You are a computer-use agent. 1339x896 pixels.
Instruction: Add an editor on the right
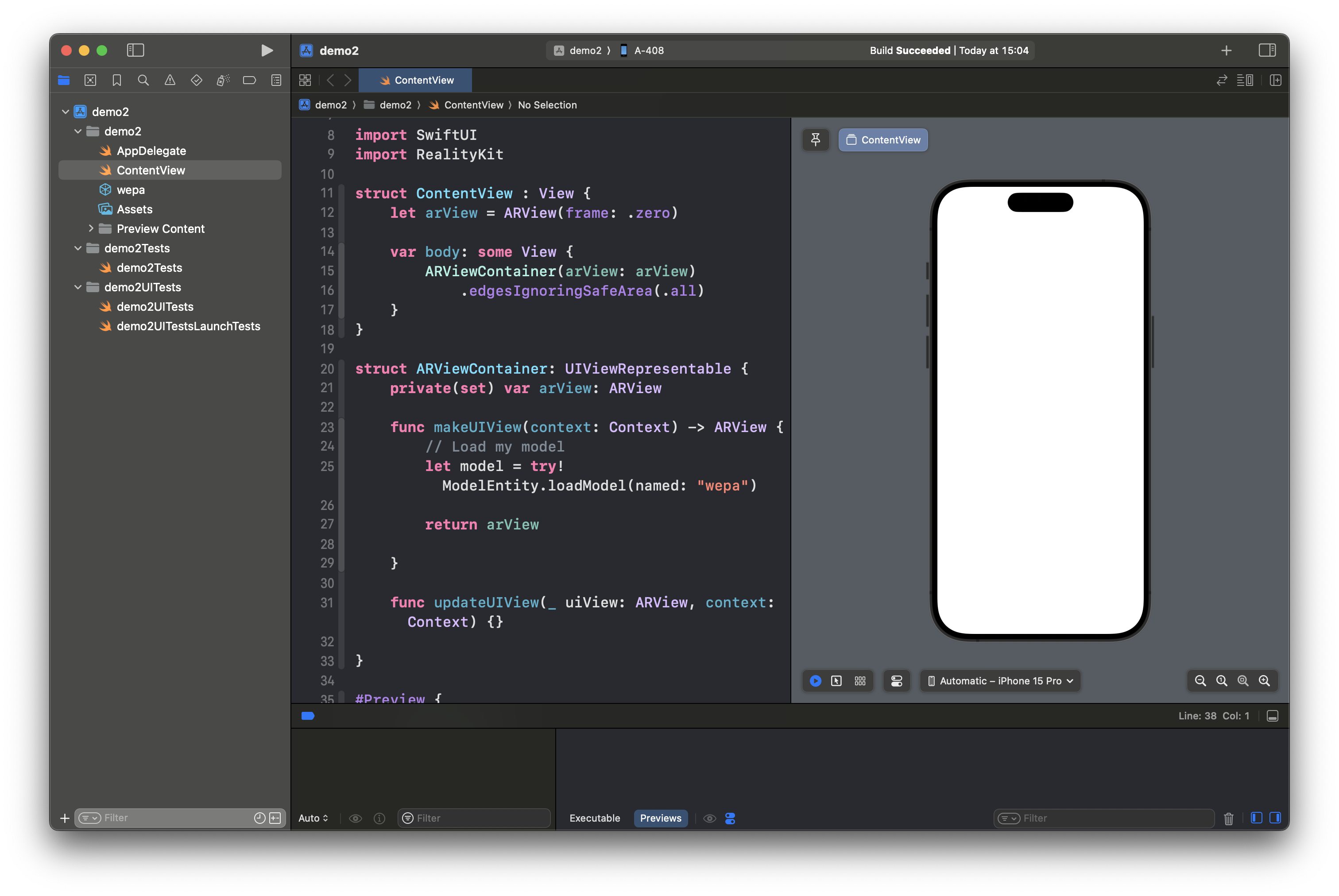tap(1276, 80)
